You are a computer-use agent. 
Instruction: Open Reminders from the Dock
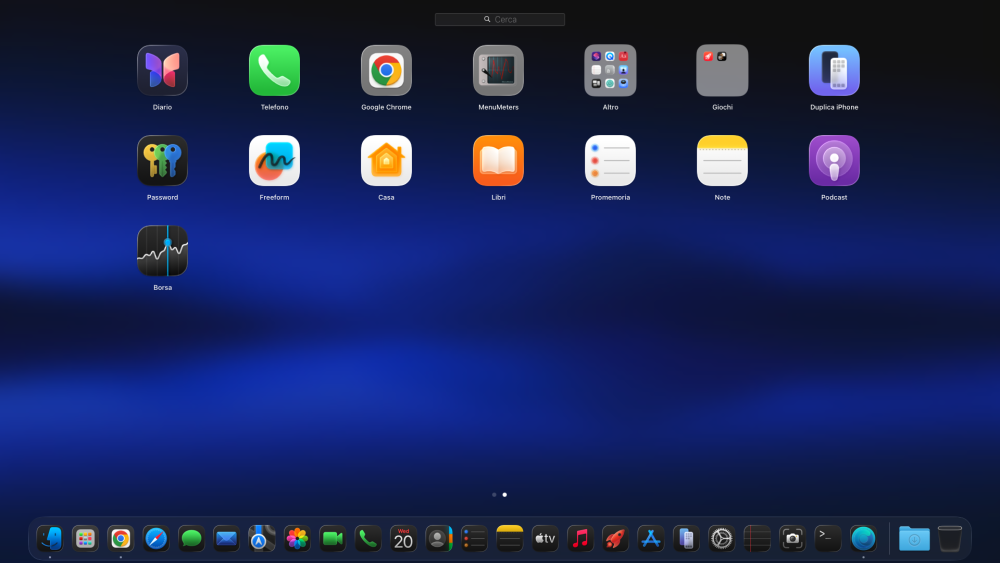point(474,539)
